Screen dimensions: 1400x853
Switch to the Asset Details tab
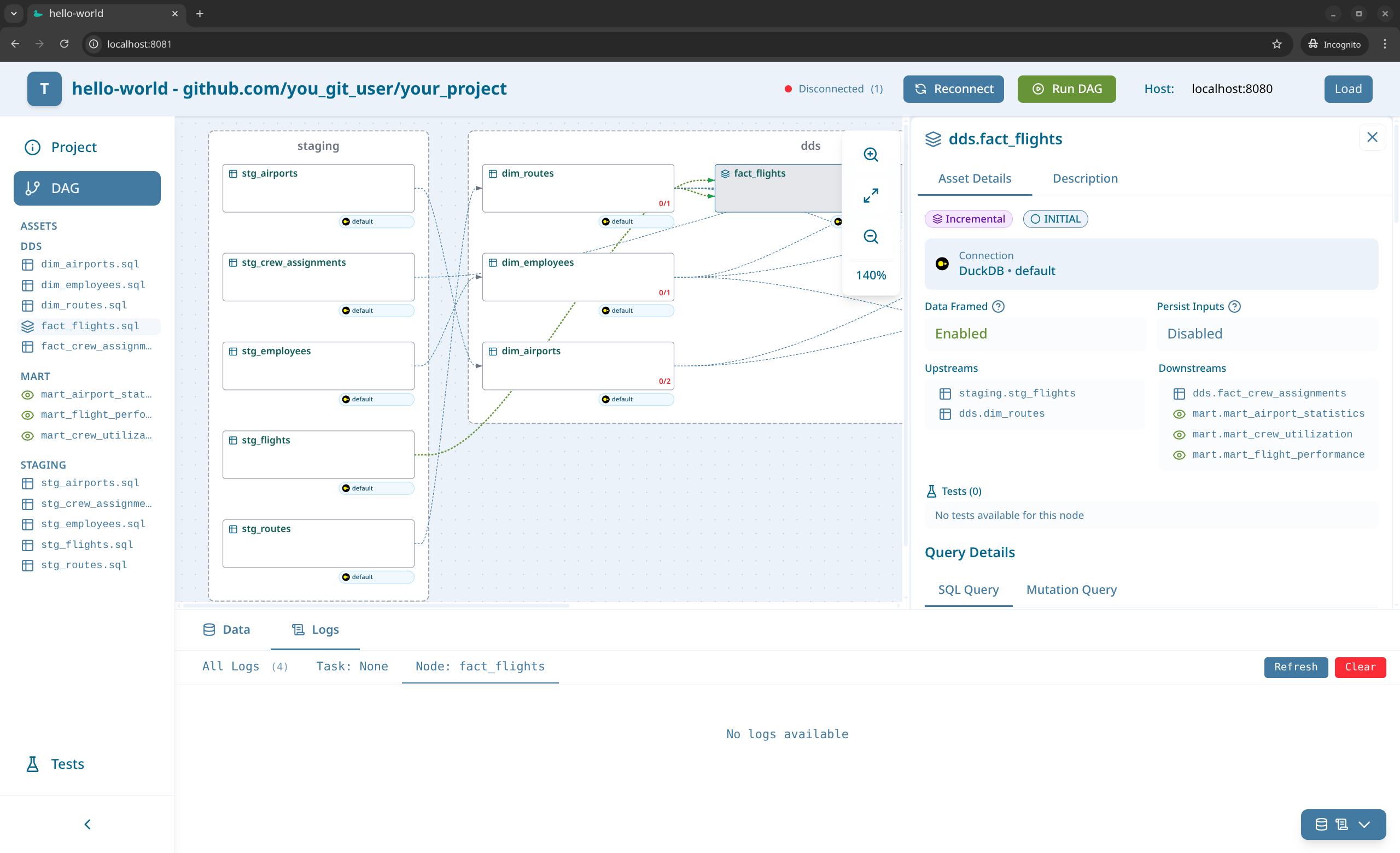point(975,178)
